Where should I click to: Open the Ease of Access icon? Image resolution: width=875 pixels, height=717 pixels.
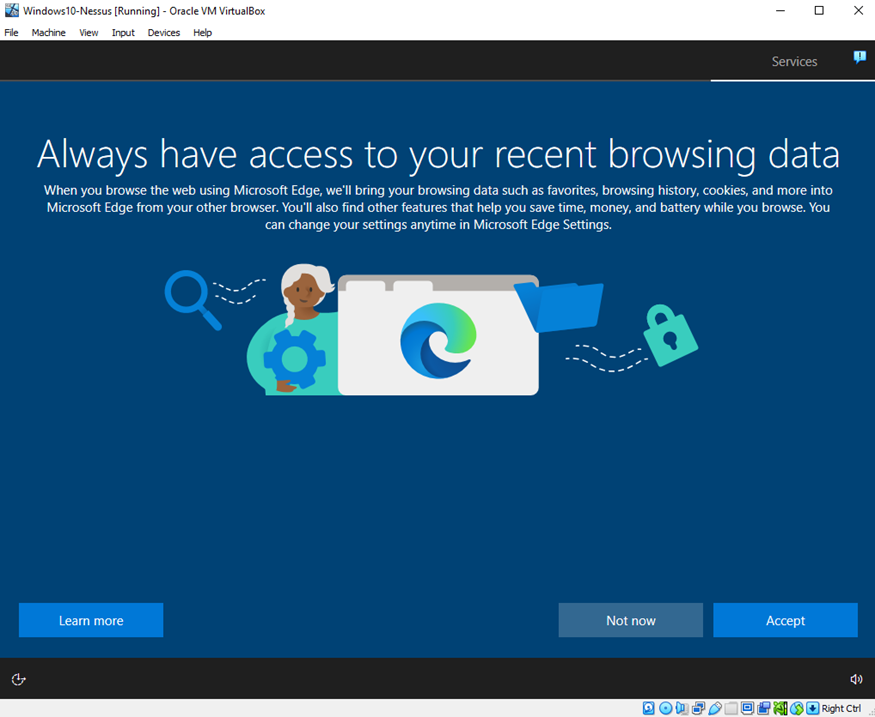[18, 679]
